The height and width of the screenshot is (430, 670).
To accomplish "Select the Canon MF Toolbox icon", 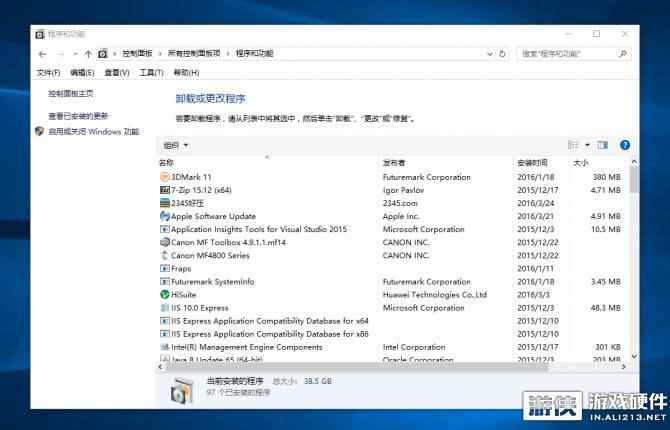I will pyautogui.click(x=165, y=242).
